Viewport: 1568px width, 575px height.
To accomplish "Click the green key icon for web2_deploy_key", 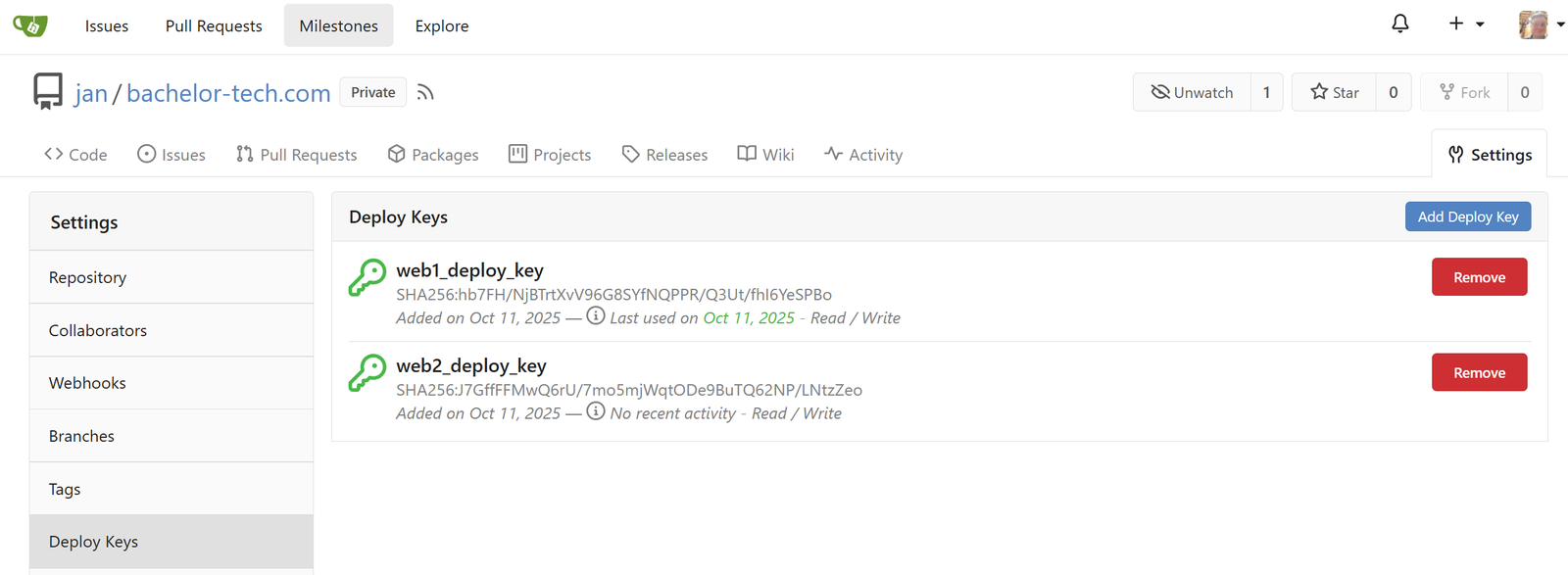I will [x=367, y=373].
